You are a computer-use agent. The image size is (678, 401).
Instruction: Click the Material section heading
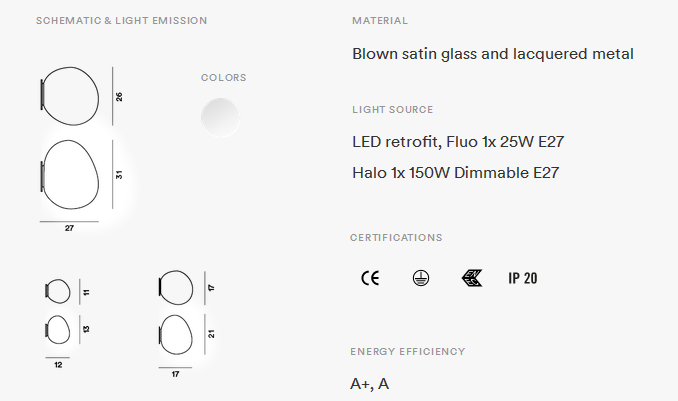pos(380,21)
